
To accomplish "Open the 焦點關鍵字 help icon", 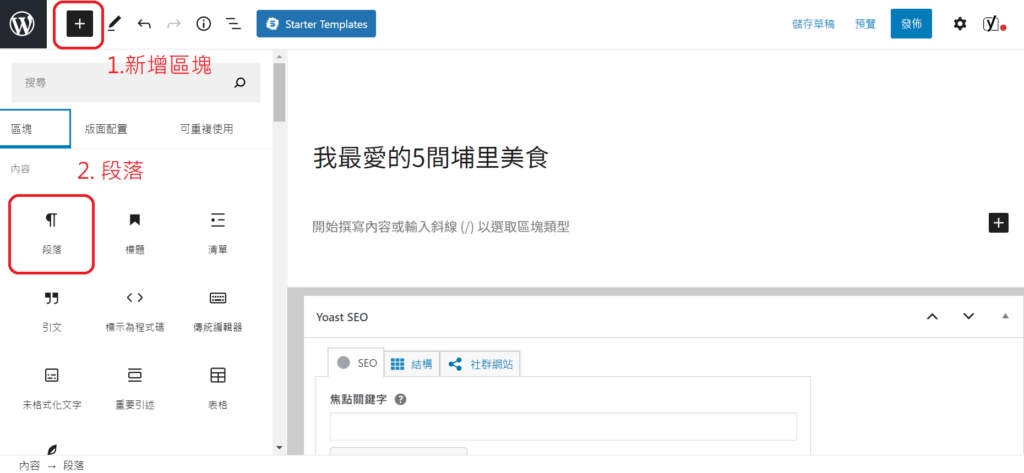I will pos(401,399).
